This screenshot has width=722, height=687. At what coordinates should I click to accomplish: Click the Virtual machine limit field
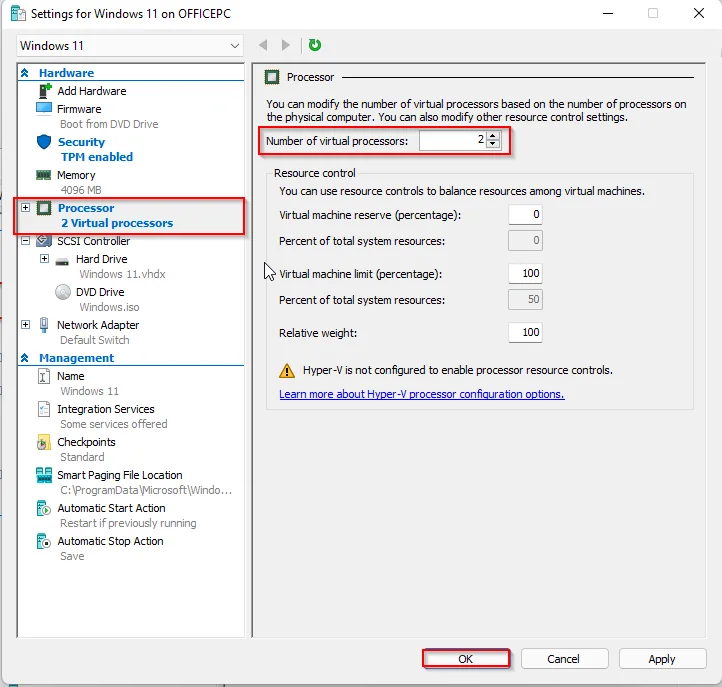(x=525, y=274)
